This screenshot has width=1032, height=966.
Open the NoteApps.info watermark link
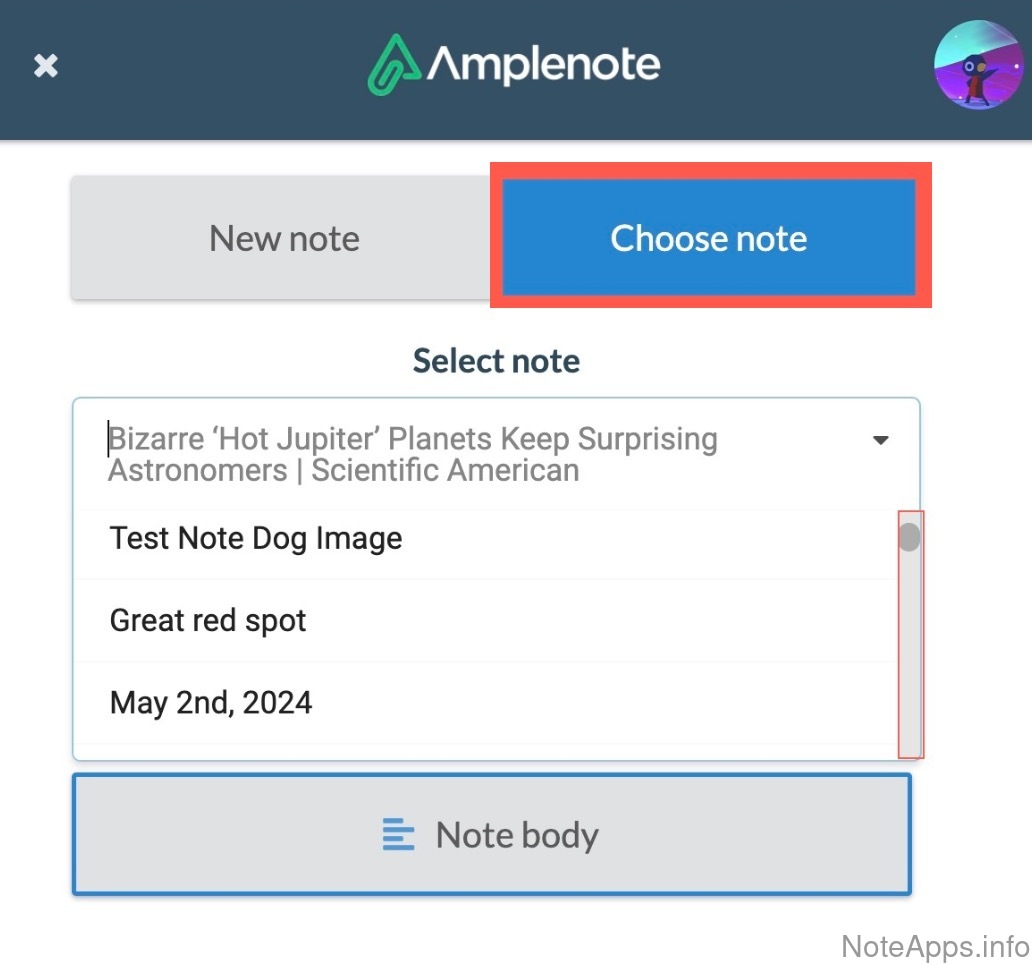tap(935, 946)
